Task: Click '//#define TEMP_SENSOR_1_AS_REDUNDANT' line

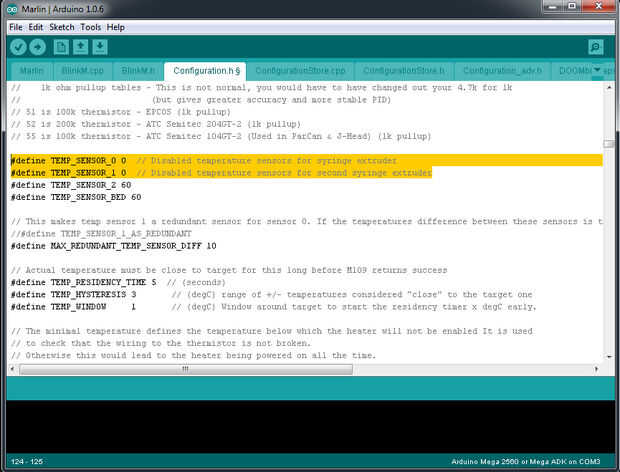Action: click(x=101, y=234)
